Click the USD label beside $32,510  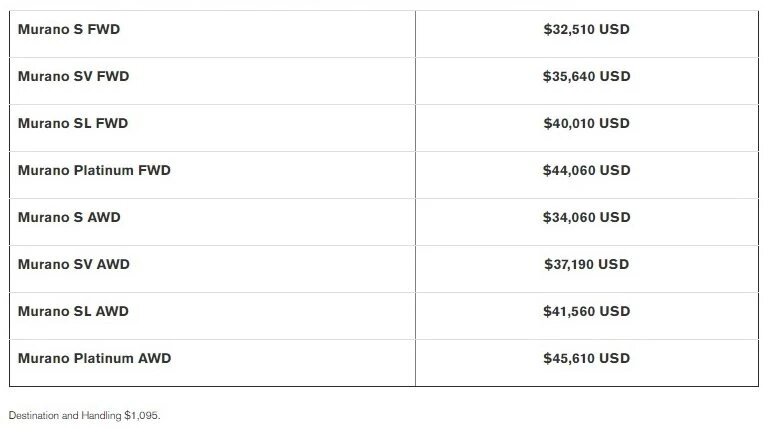[x=614, y=30]
